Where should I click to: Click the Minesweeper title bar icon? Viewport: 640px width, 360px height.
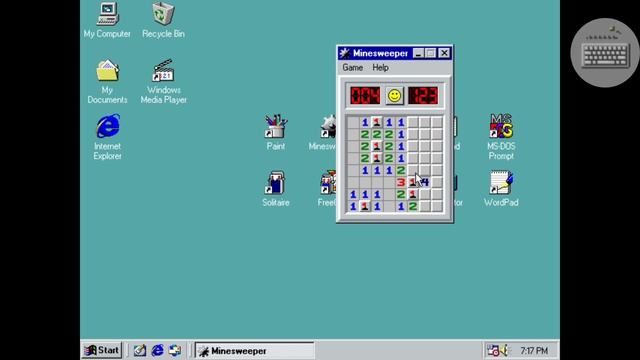tap(345, 53)
